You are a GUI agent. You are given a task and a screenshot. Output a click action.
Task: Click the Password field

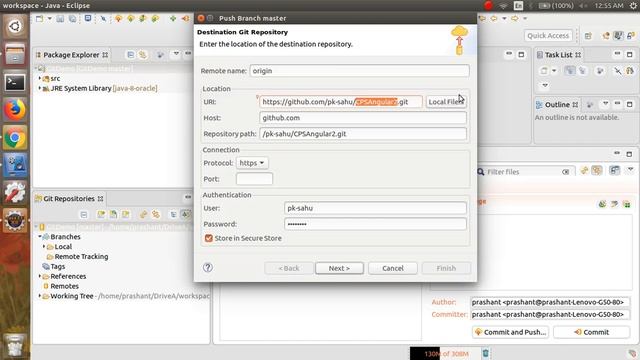pyautogui.click(x=375, y=224)
